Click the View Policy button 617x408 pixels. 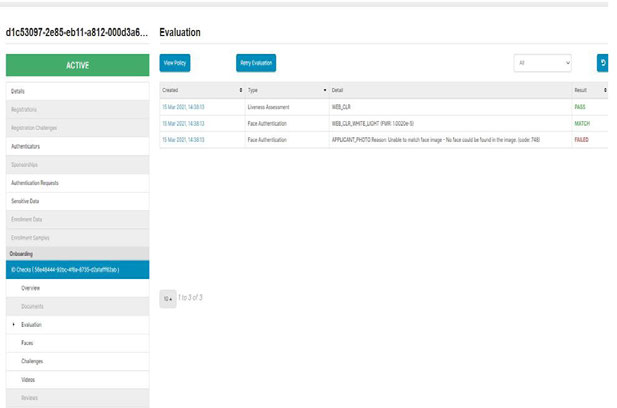pyautogui.click(x=174, y=63)
